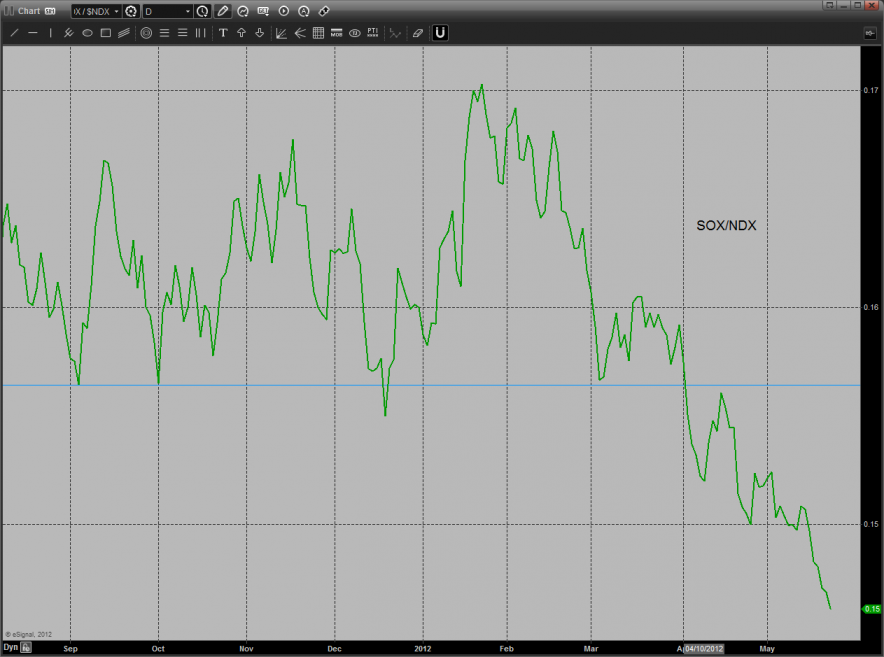Pick the Fibonacci circle tool

pos(146,33)
